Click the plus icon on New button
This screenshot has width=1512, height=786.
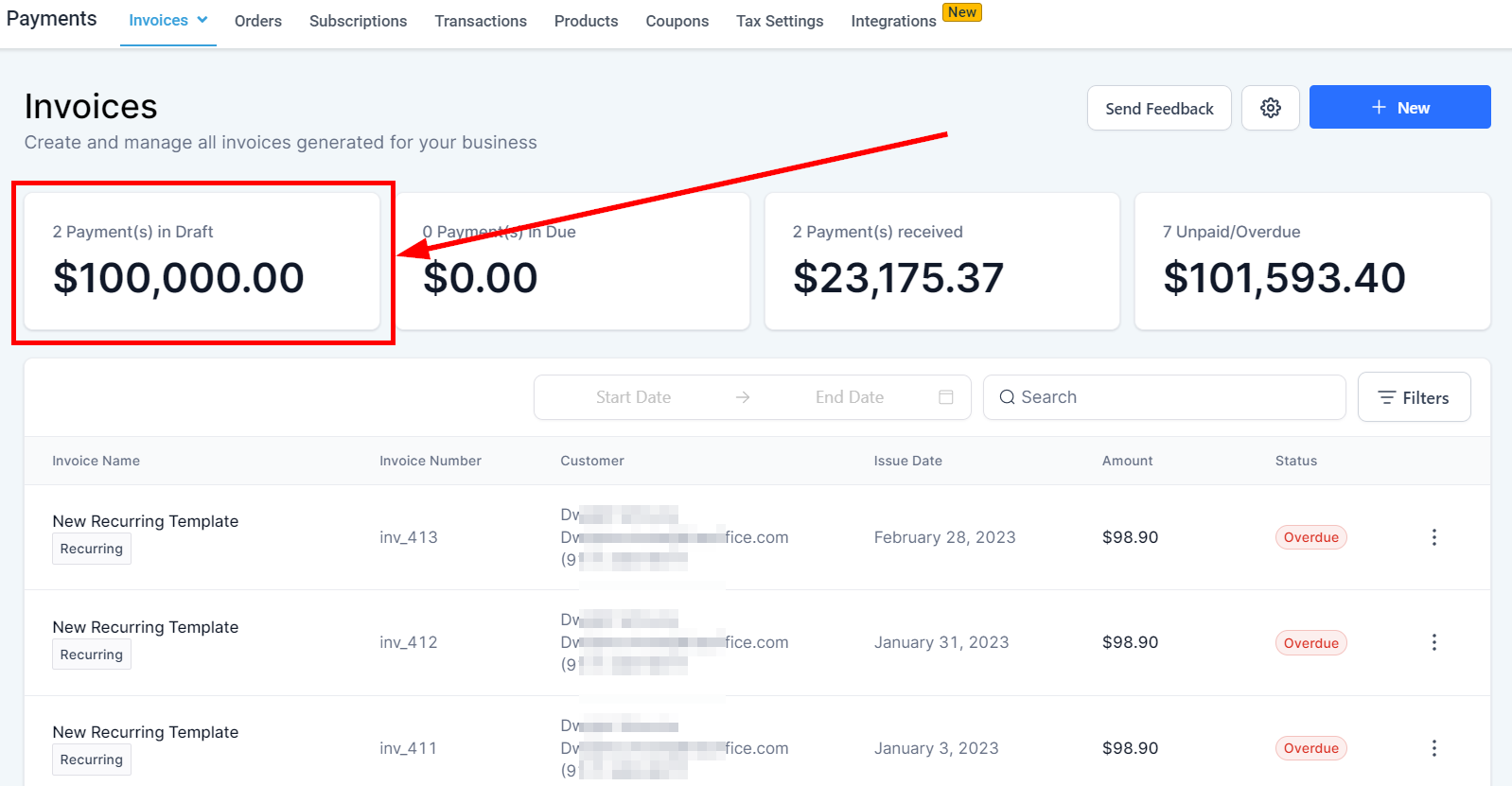1379,108
